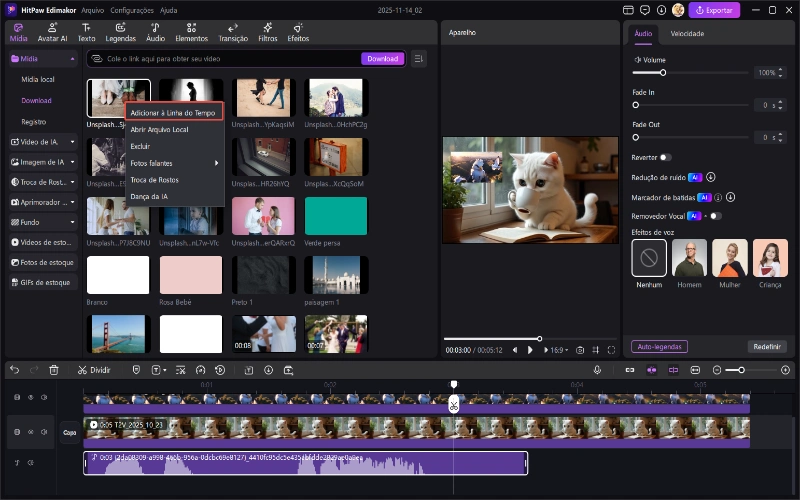
Task: Click the undo arrow in timeline toolbar
Action: pyautogui.click(x=14, y=370)
